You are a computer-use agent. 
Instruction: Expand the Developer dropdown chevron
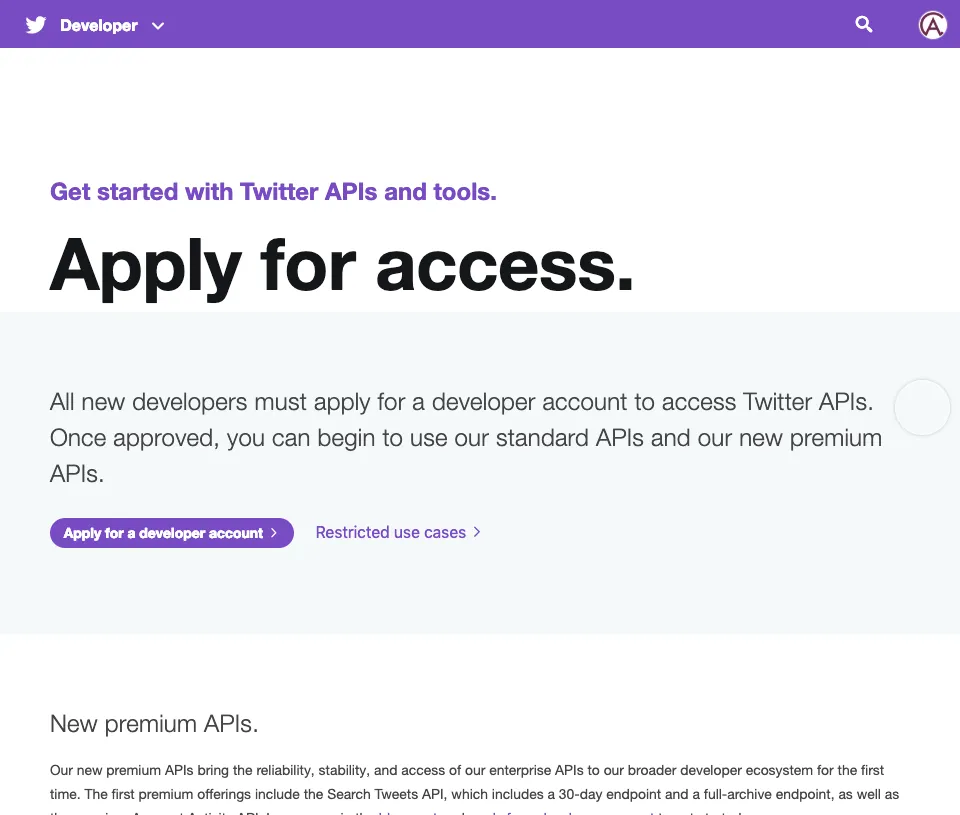[158, 26]
